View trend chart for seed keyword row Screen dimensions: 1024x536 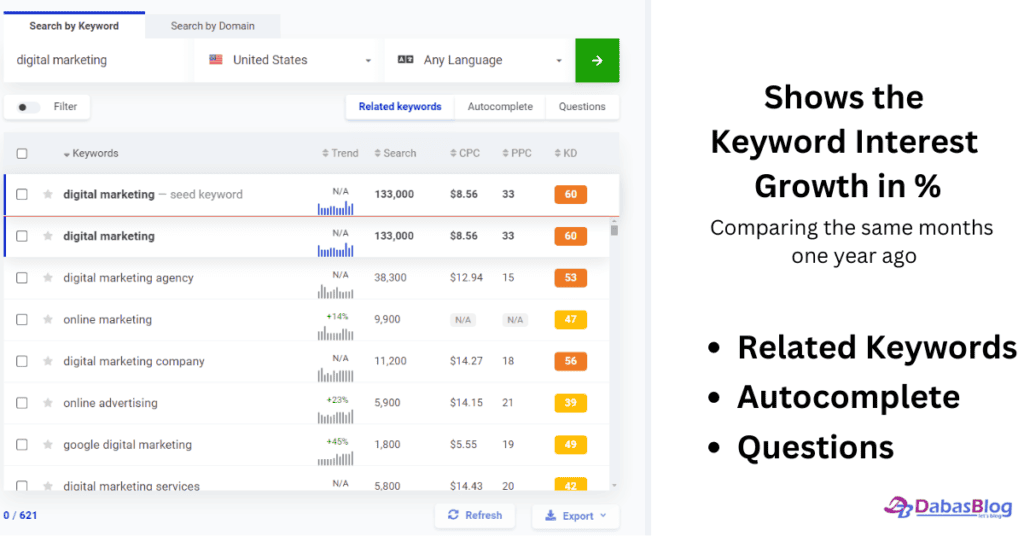[336, 208]
